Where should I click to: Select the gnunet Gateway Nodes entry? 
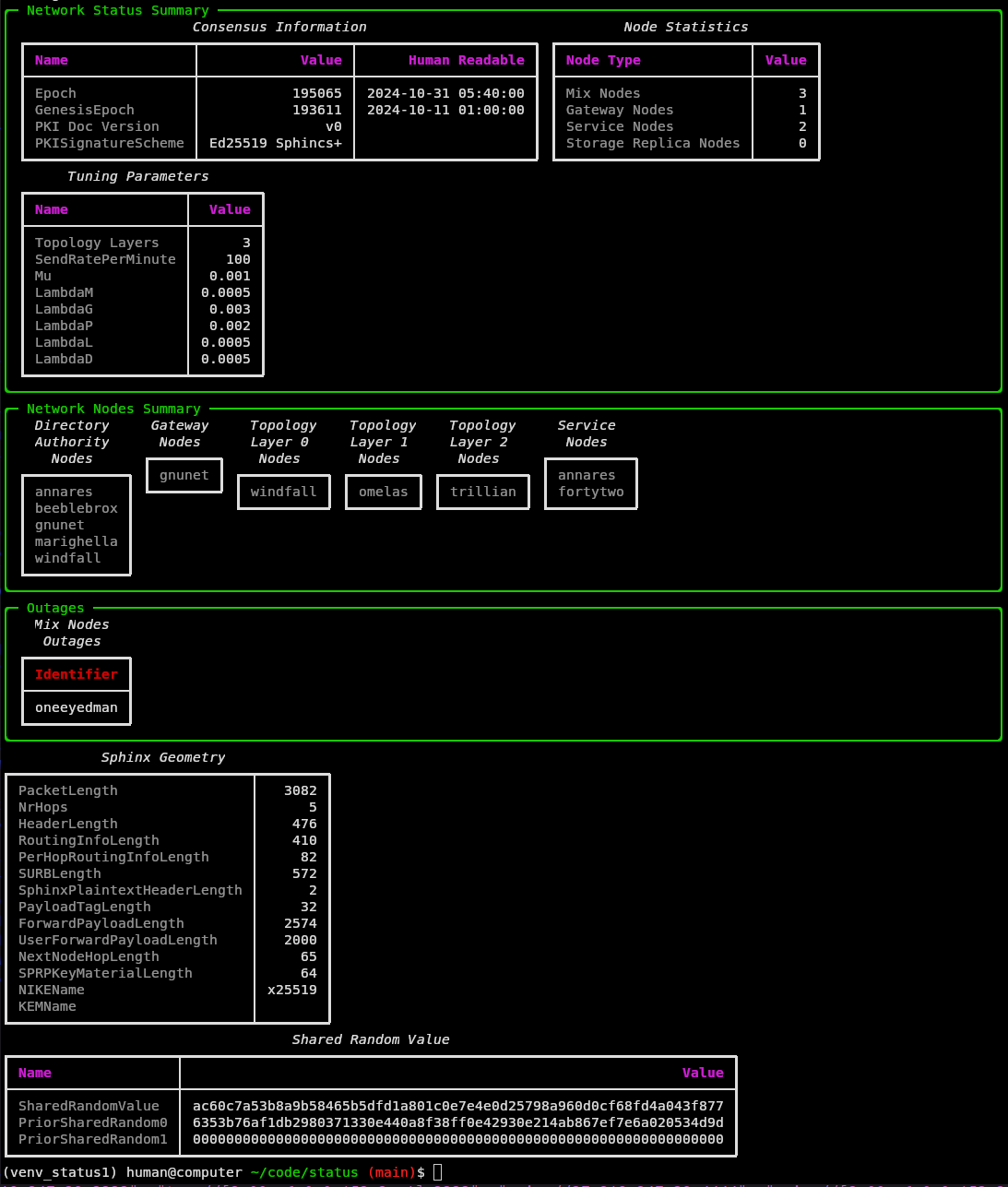[x=184, y=475]
